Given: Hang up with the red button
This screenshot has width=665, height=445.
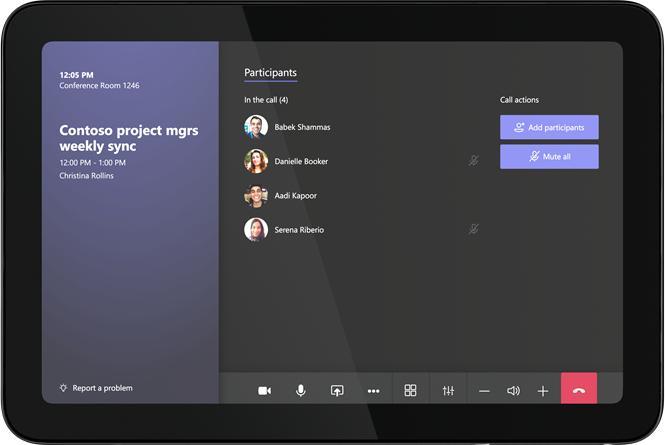Looking at the screenshot, I should pyautogui.click(x=579, y=391).
